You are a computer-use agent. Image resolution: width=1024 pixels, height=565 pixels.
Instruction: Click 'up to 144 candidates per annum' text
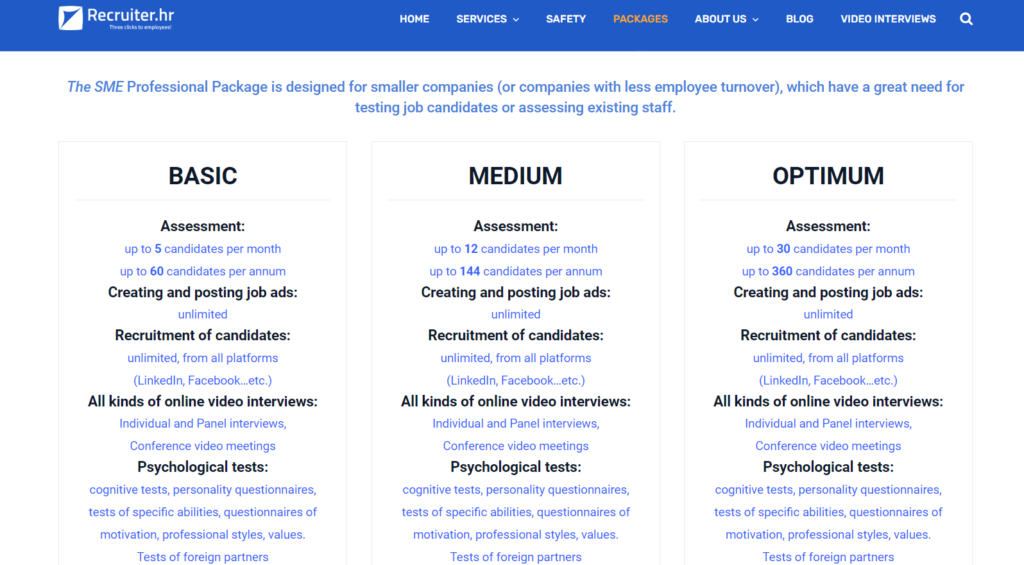click(x=515, y=271)
